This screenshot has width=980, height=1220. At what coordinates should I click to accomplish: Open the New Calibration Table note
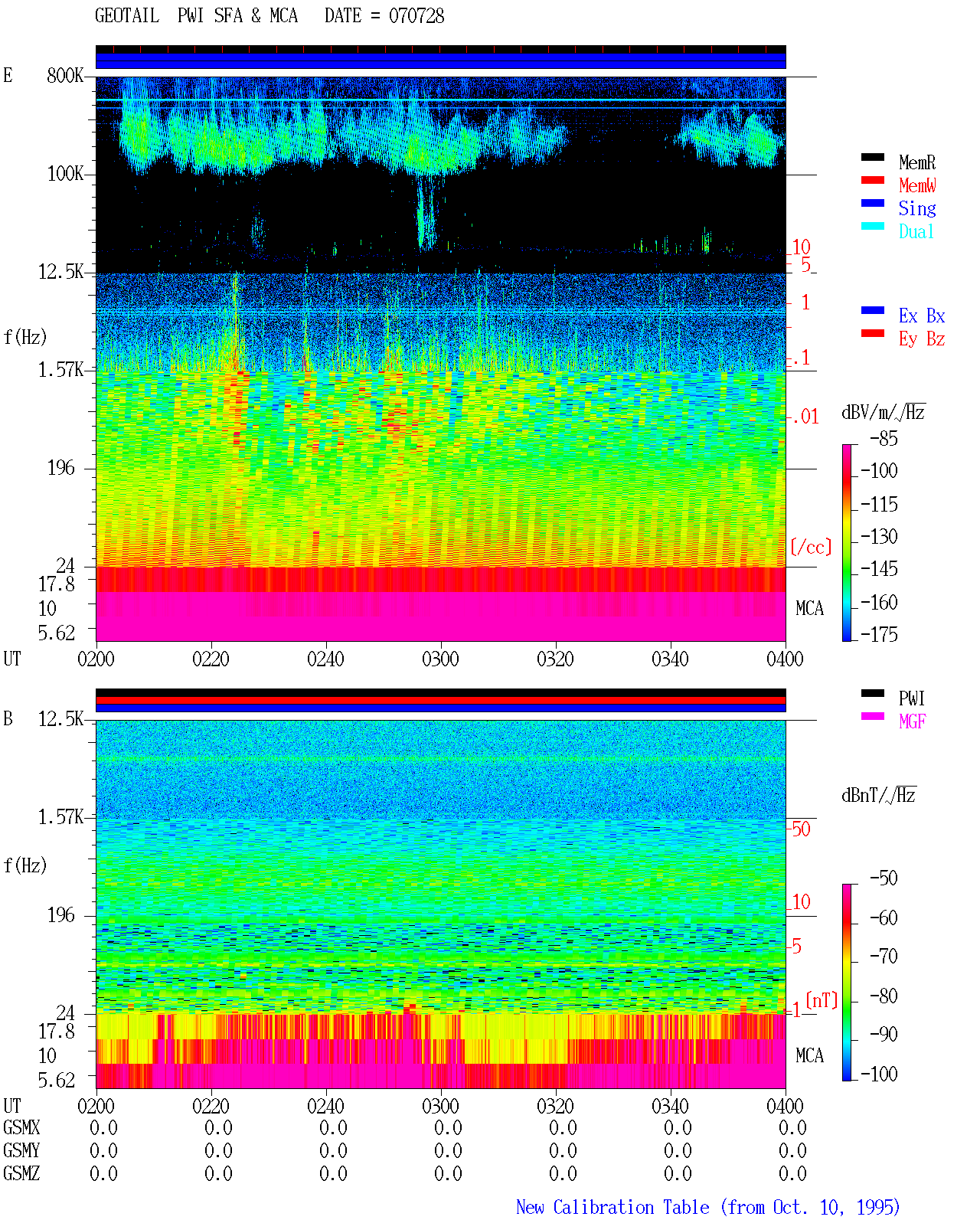click(x=708, y=1207)
